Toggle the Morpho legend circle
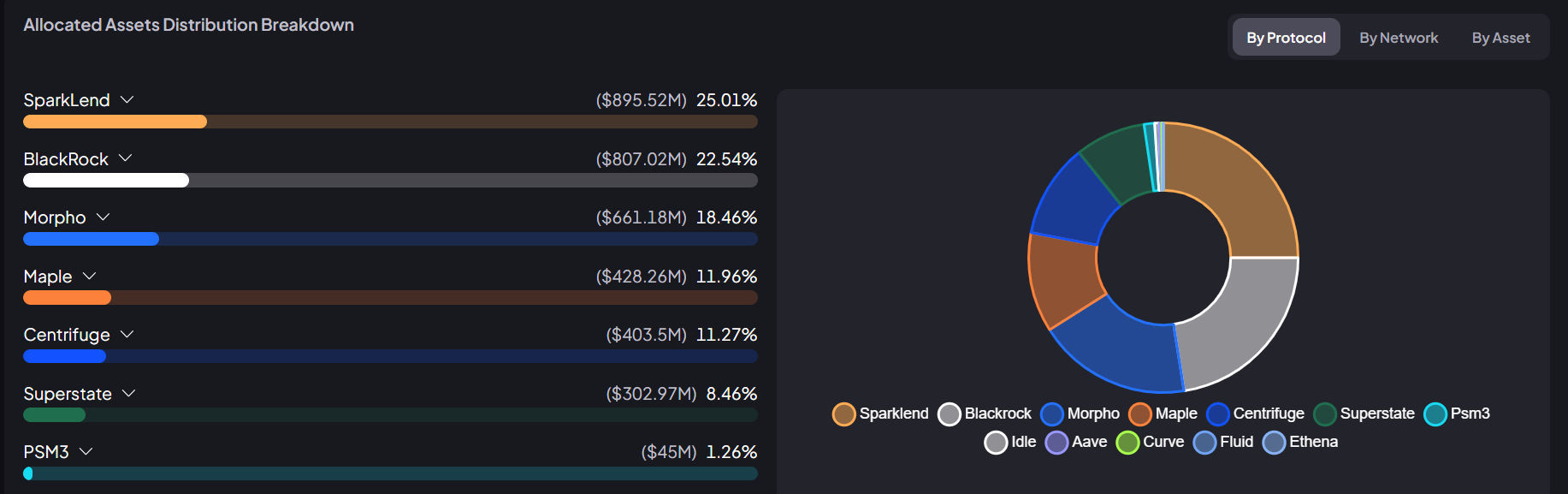1568x494 pixels. [x=1052, y=414]
